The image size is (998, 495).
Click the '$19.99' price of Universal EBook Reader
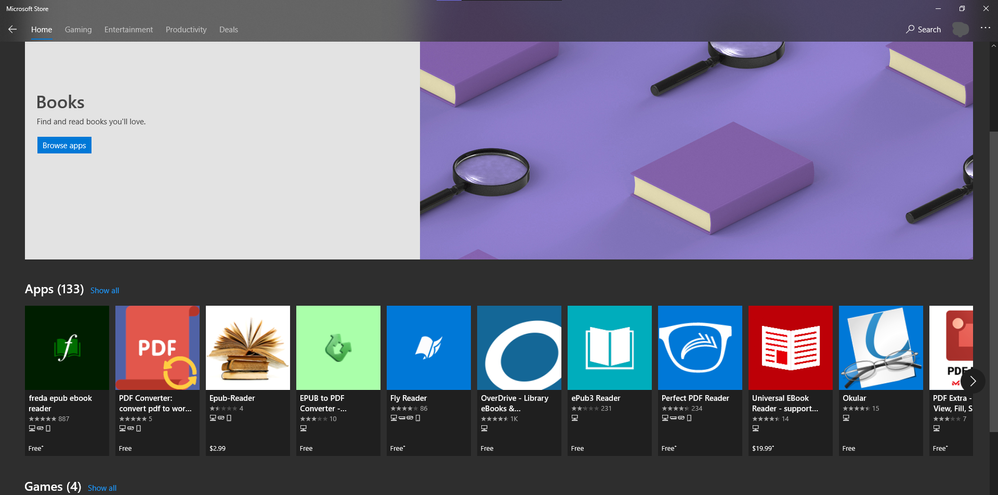click(762, 449)
